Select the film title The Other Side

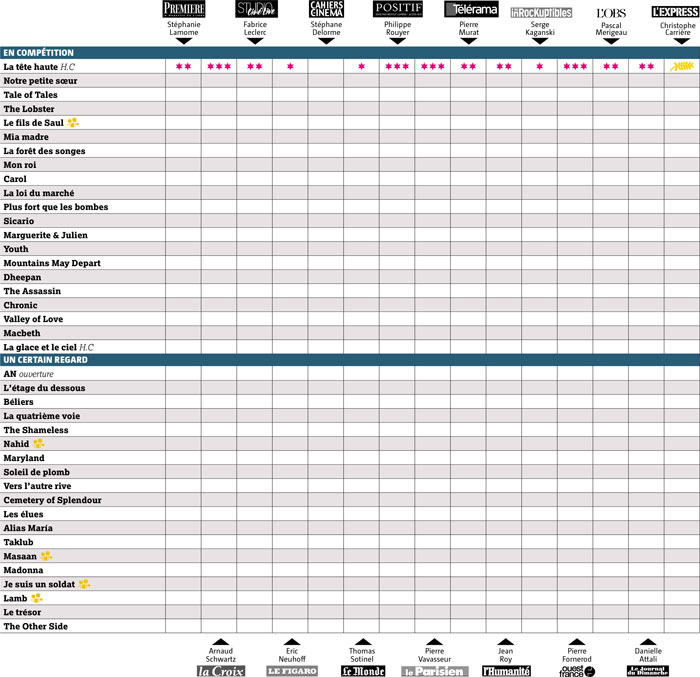36,626
